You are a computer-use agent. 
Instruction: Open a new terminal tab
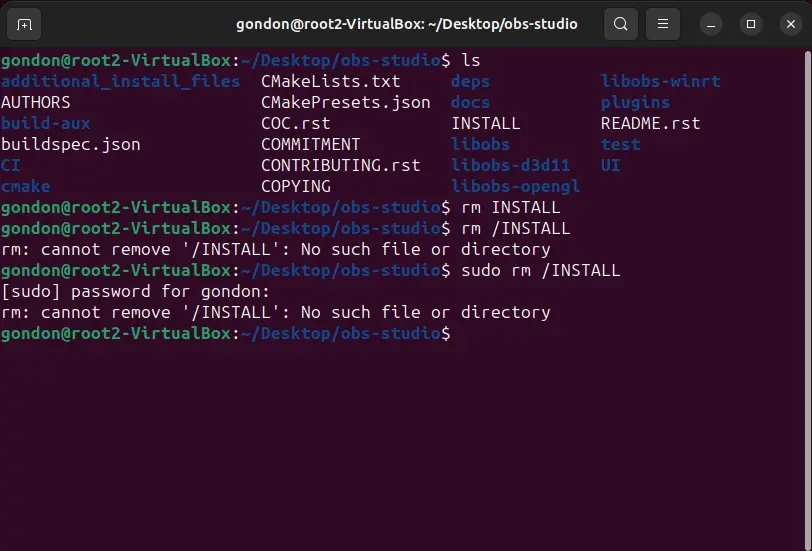point(24,24)
